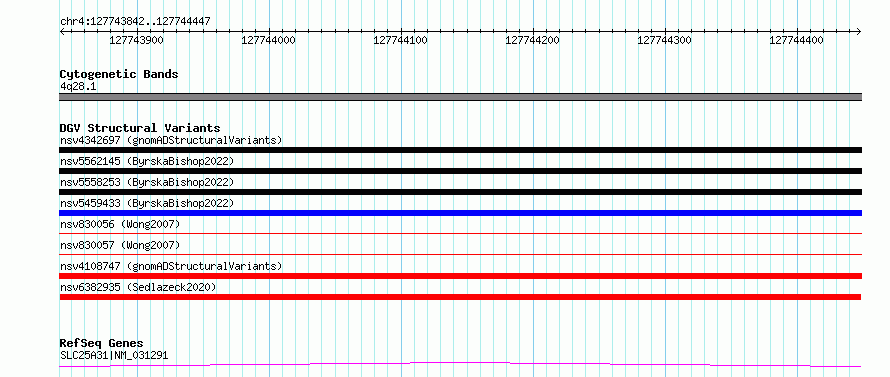Click ruler tick label 127744000
The width and height of the screenshot is (890, 377).
[x=268, y=40]
